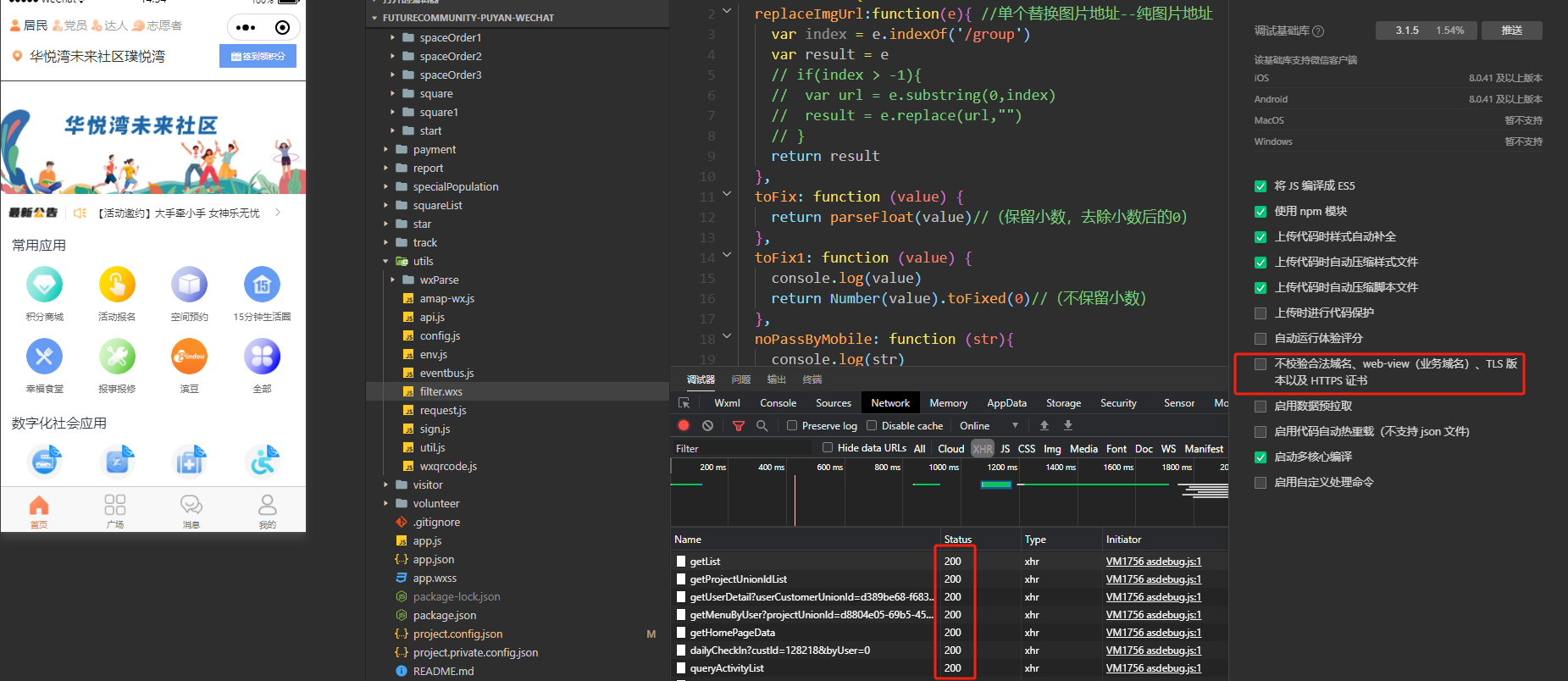The height and width of the screenshot is (681, 1568).
Task: Open network search with magnifier icon
Action: 762,426
